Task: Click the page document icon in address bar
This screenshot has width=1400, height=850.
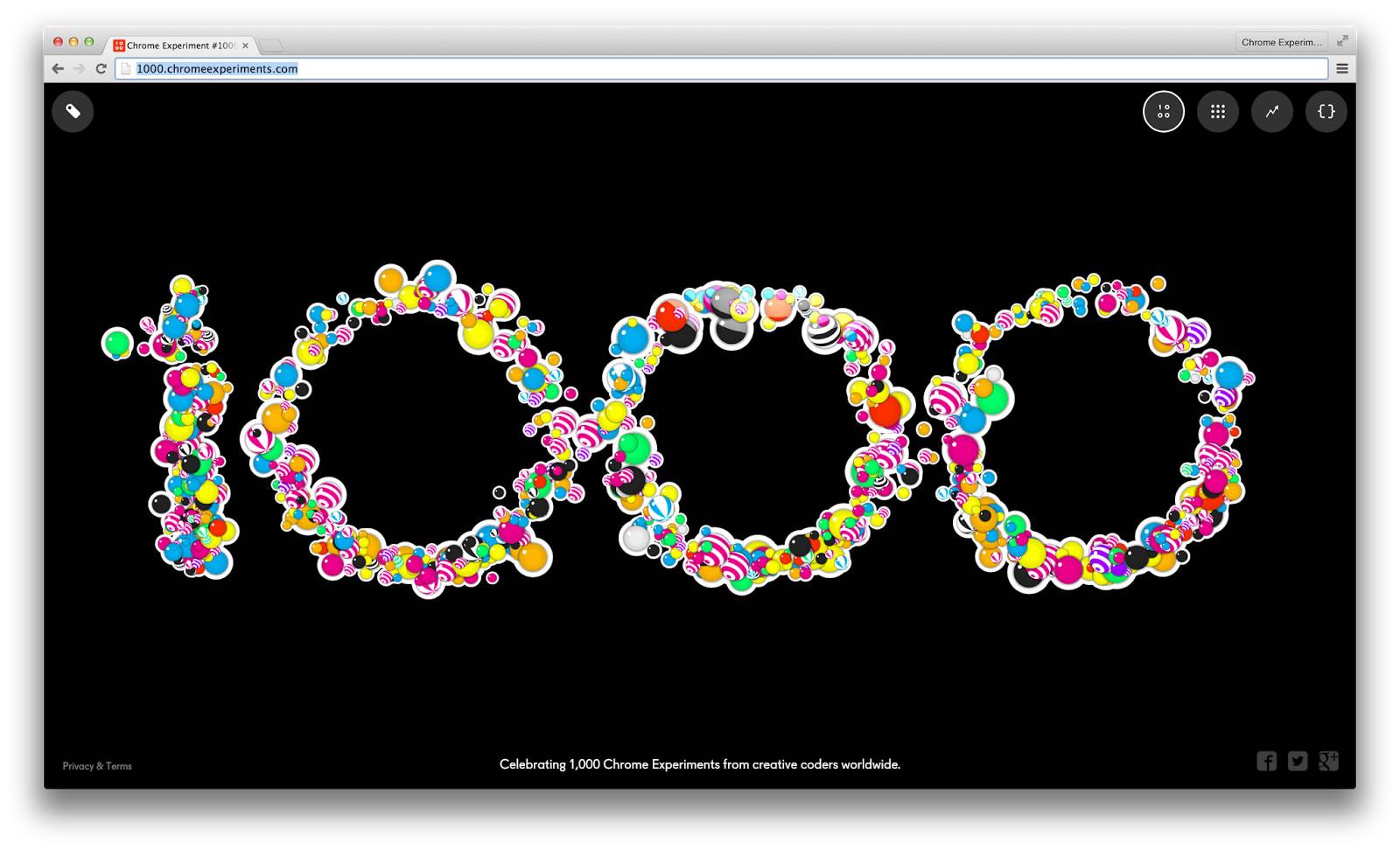Action: (x=125, y=67)
